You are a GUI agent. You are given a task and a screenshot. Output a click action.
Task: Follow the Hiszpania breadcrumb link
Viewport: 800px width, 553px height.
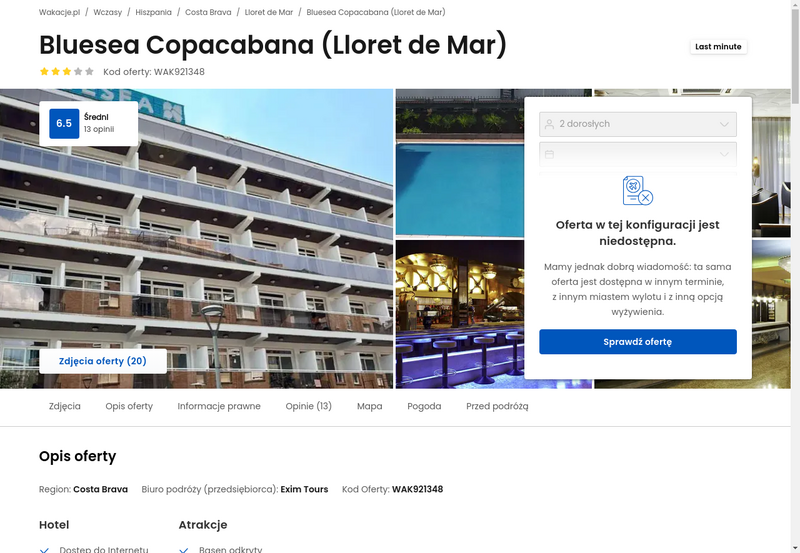click(x=154, y=12)
